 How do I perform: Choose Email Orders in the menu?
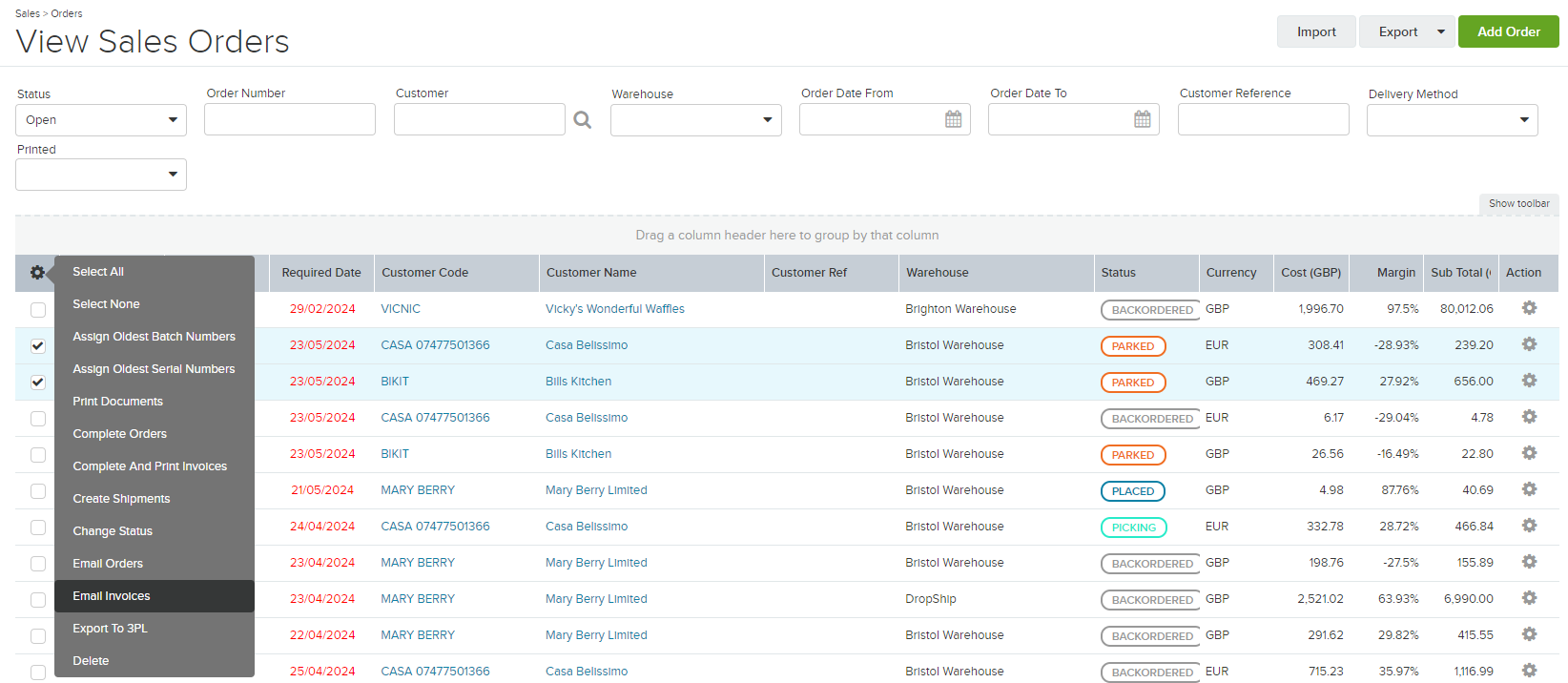(x=155, y=564)
